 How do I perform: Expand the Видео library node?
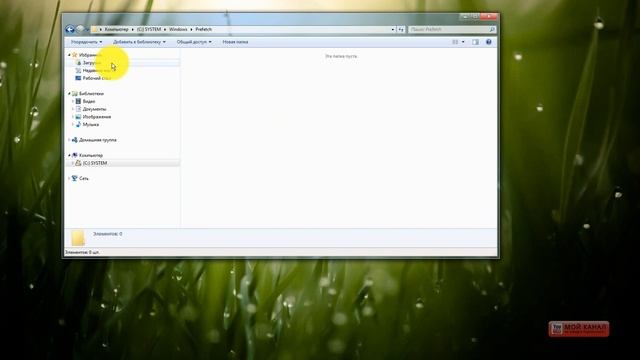pyautogui.click(x=73, y=101)
